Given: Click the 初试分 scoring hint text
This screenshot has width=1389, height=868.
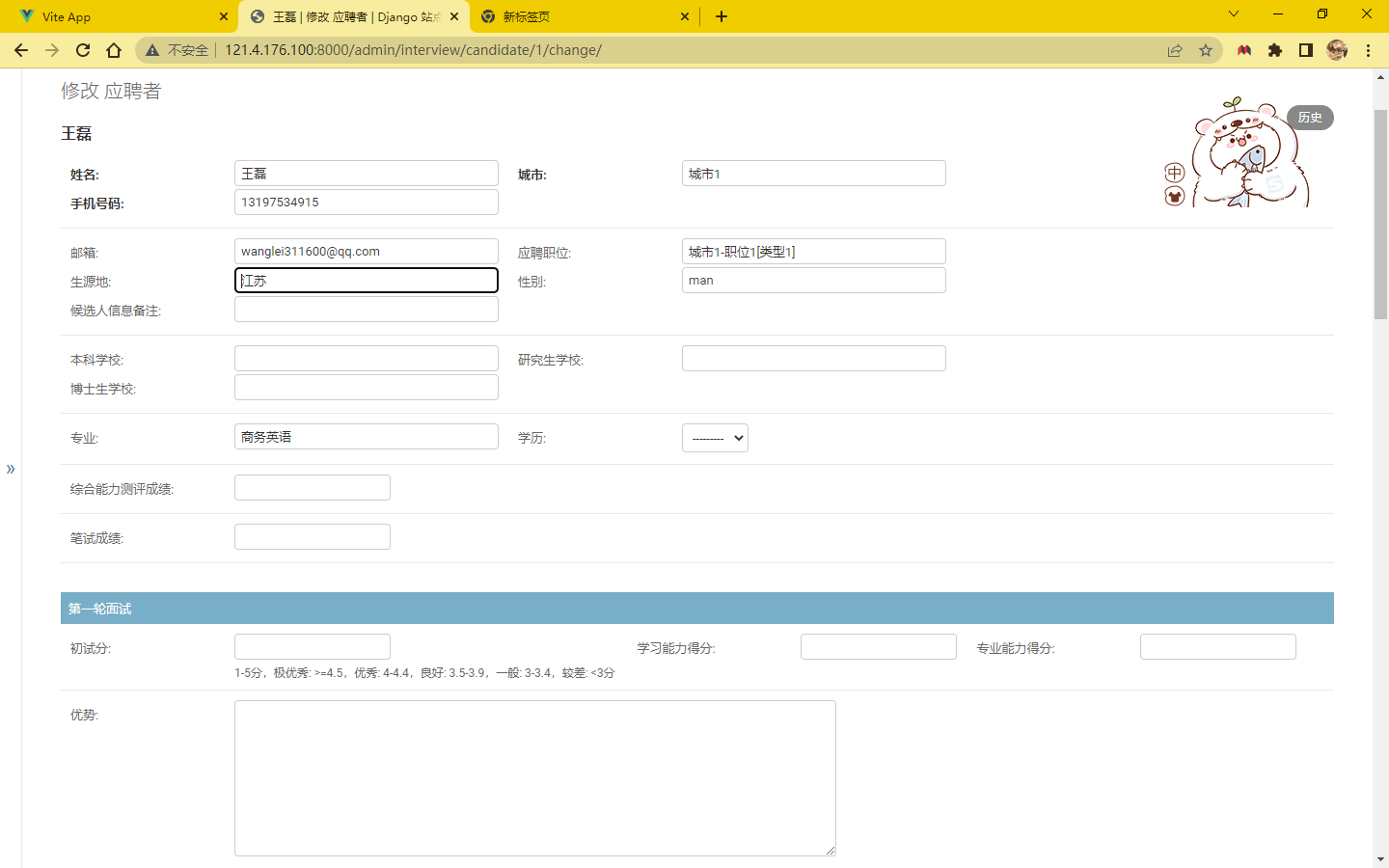Looking at the screenshot, I should coord(424,673).
